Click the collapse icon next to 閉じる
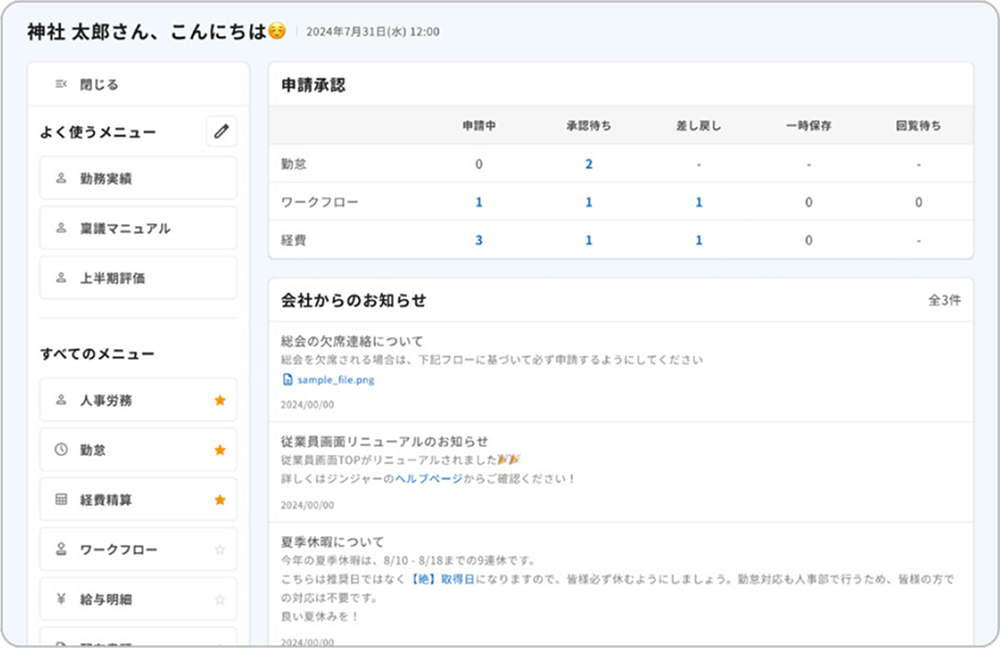This screenshot has width=1000, height=648. pos(61,85)
